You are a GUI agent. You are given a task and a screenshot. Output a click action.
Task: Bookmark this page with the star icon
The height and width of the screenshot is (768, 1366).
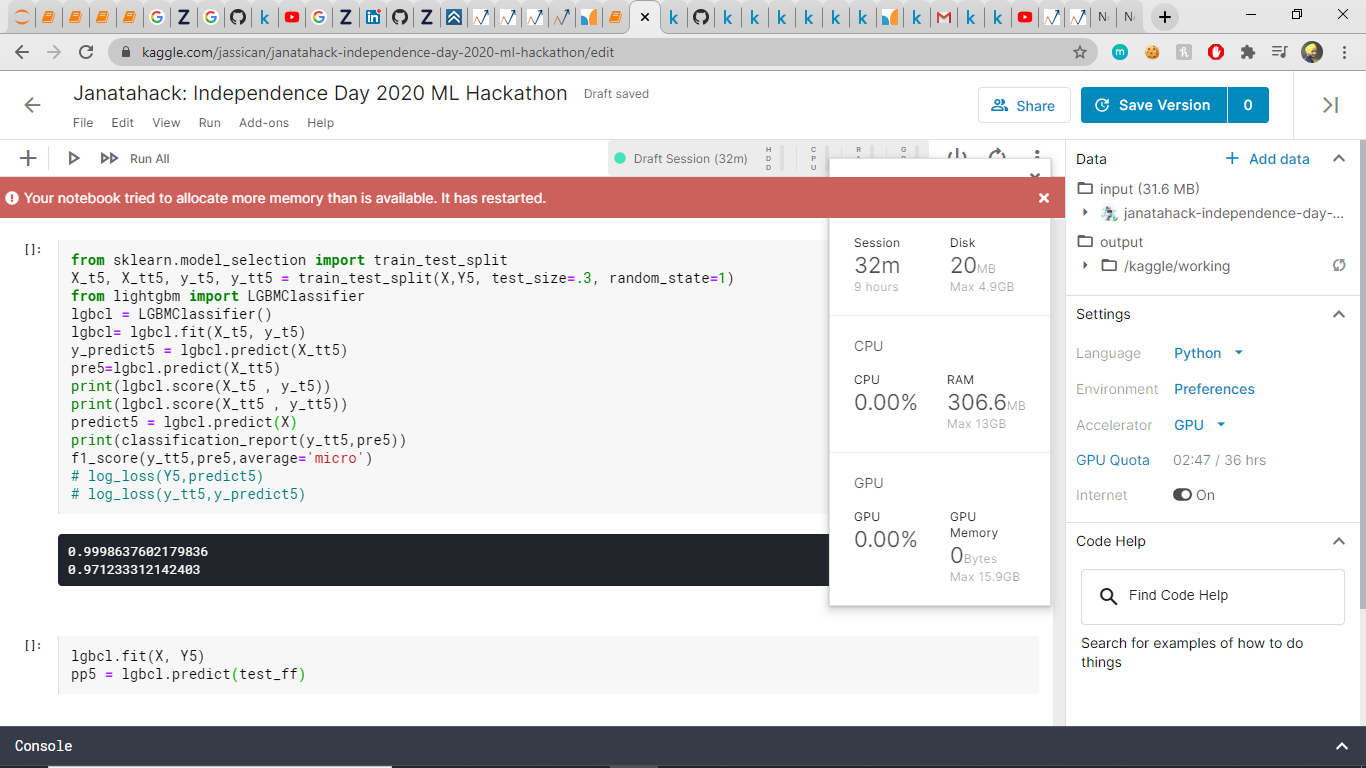pos(1080,52)
